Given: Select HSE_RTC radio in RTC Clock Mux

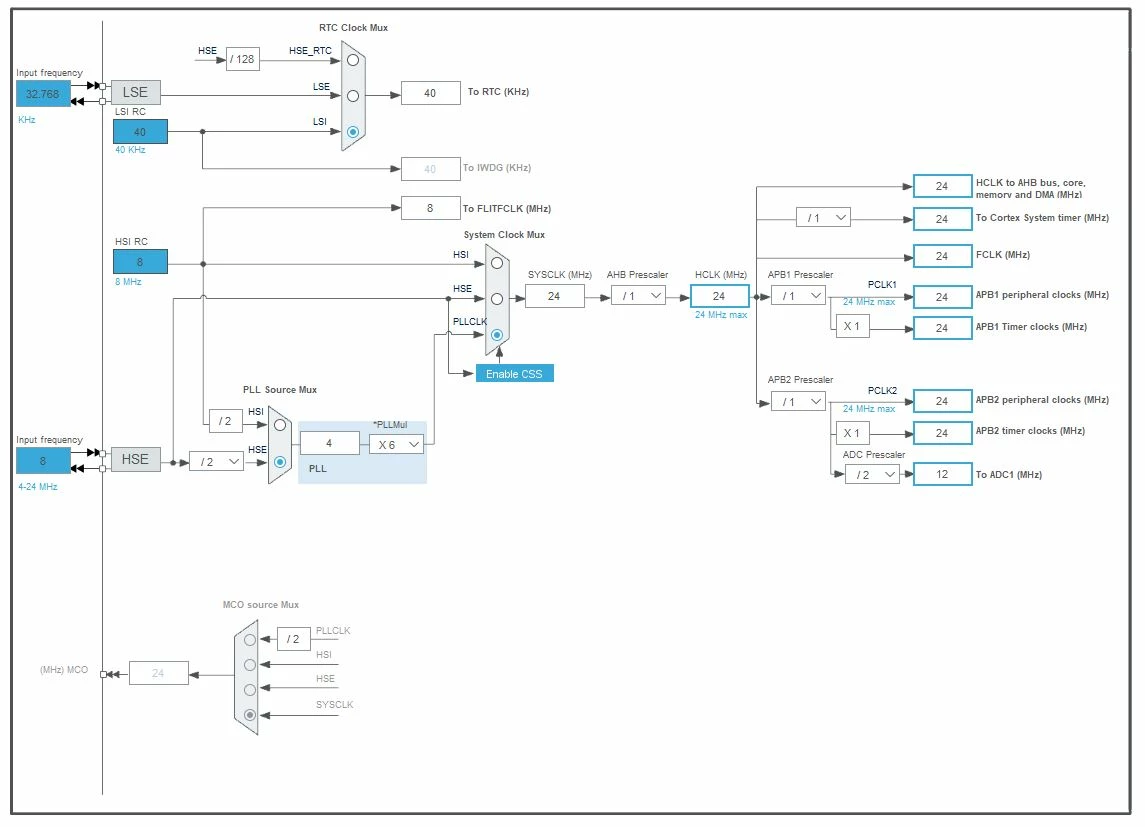Looking at the screenshot, I should (x=353, y=60).
